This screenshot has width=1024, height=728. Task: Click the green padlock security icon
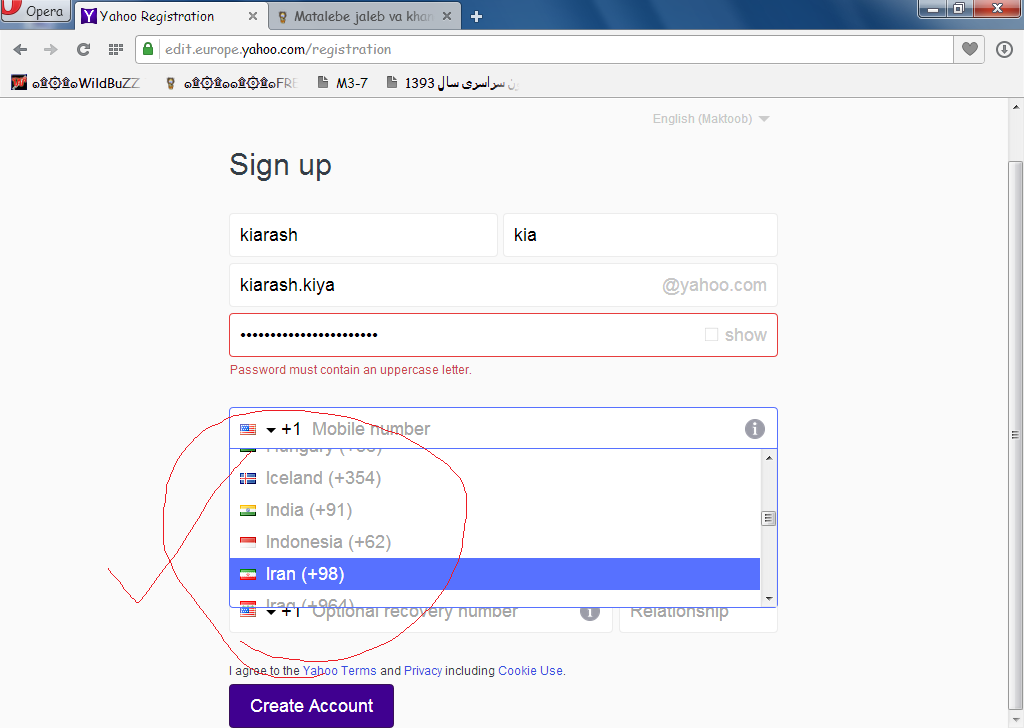[148, 49]
